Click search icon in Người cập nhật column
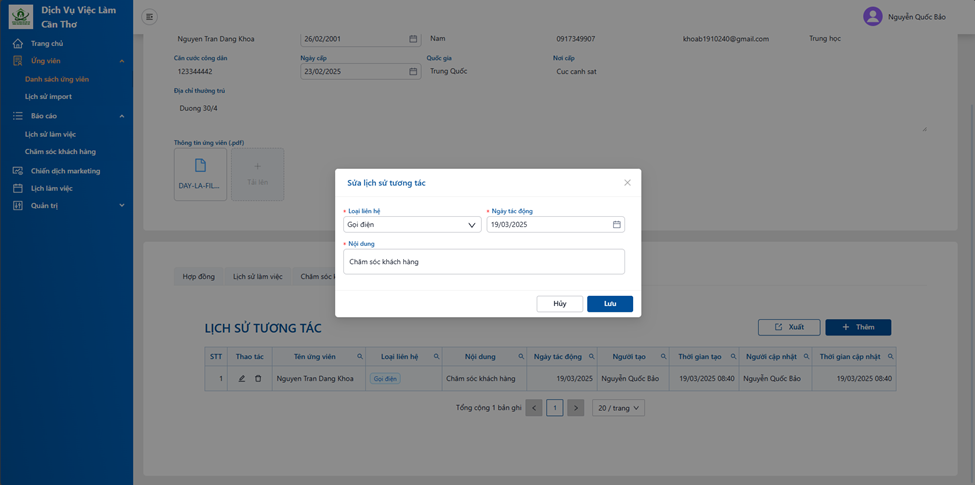The width and height of the screenshot is (975, 485). pyautogui.click(x=806, y=357)
